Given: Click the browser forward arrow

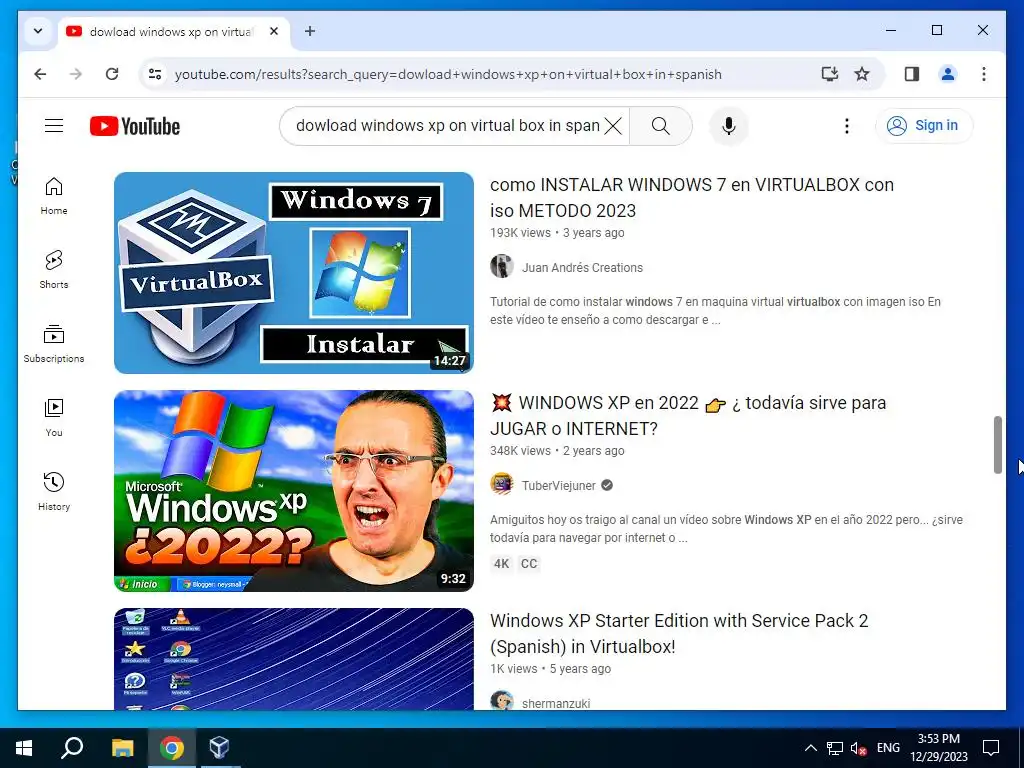Looking at the screenshot, I should (x=76, y=74).
